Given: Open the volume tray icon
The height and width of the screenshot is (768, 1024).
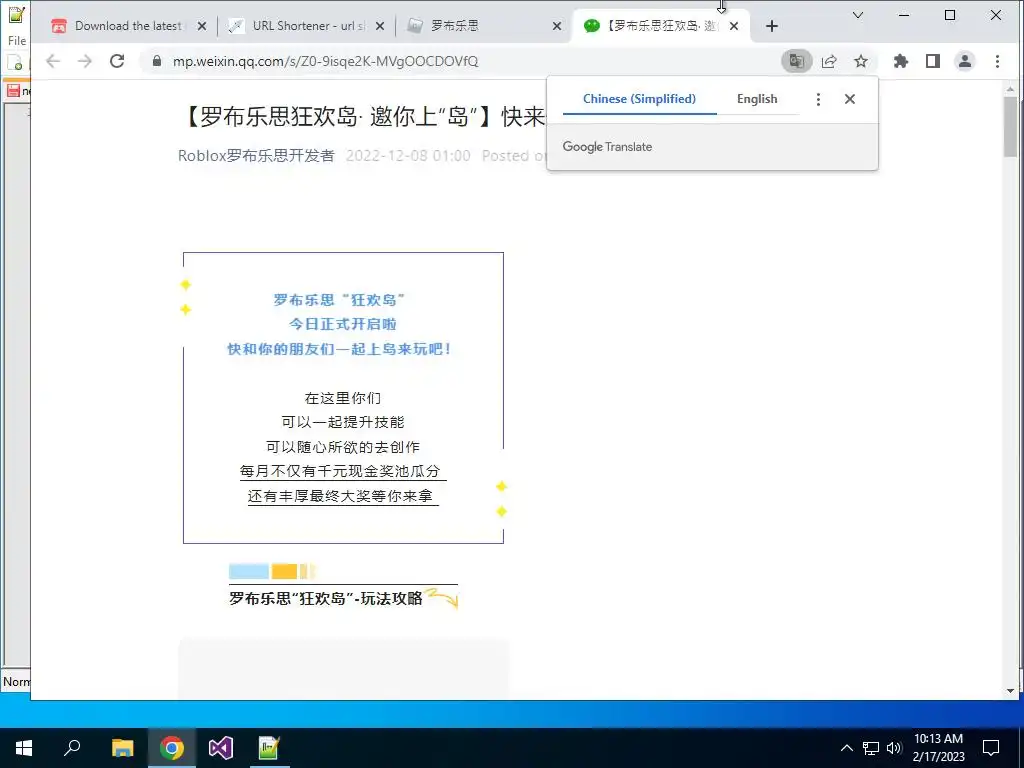Looking at the screenshot, I should click(x=894, y=748).
